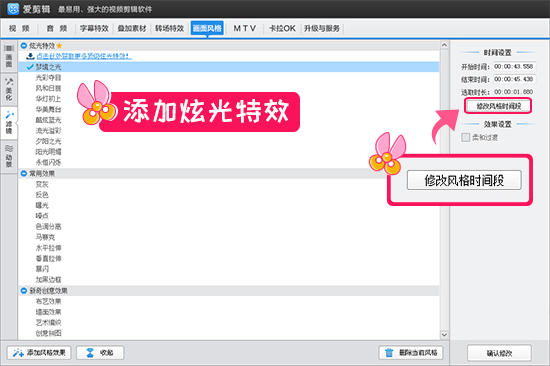
Task: Click the star icon next to 炫光特效
Action: [59, 46]
